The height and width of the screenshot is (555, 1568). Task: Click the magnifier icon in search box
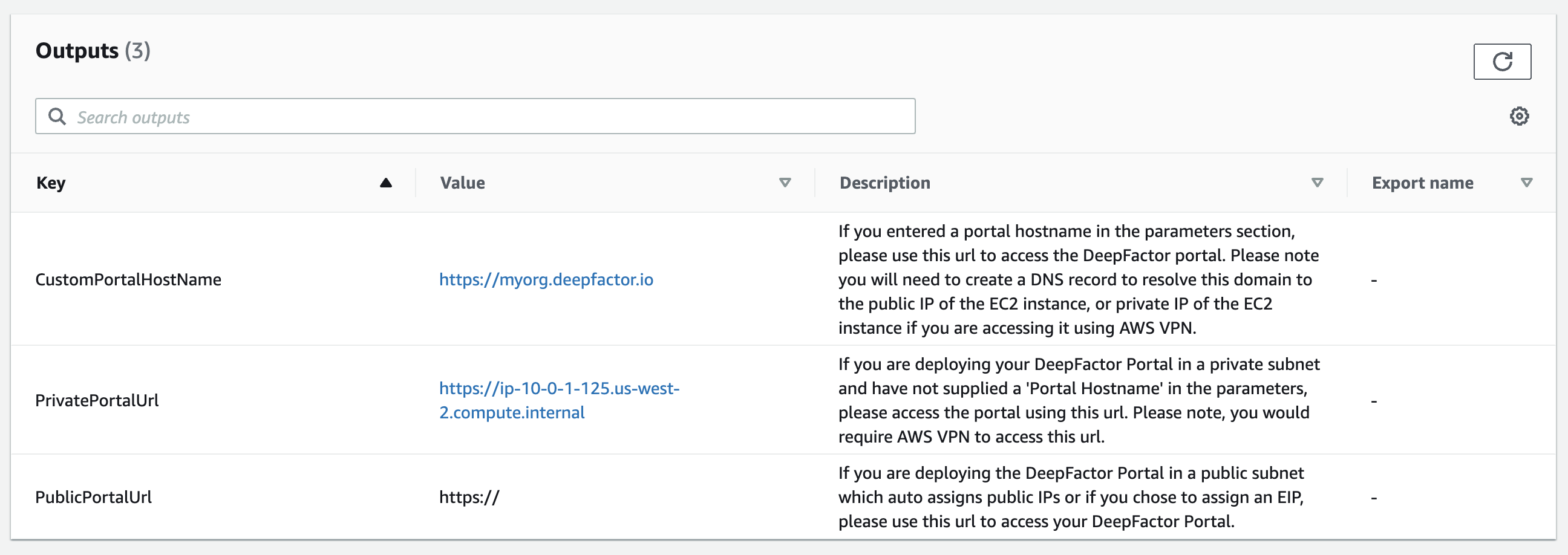click(57, 116)
